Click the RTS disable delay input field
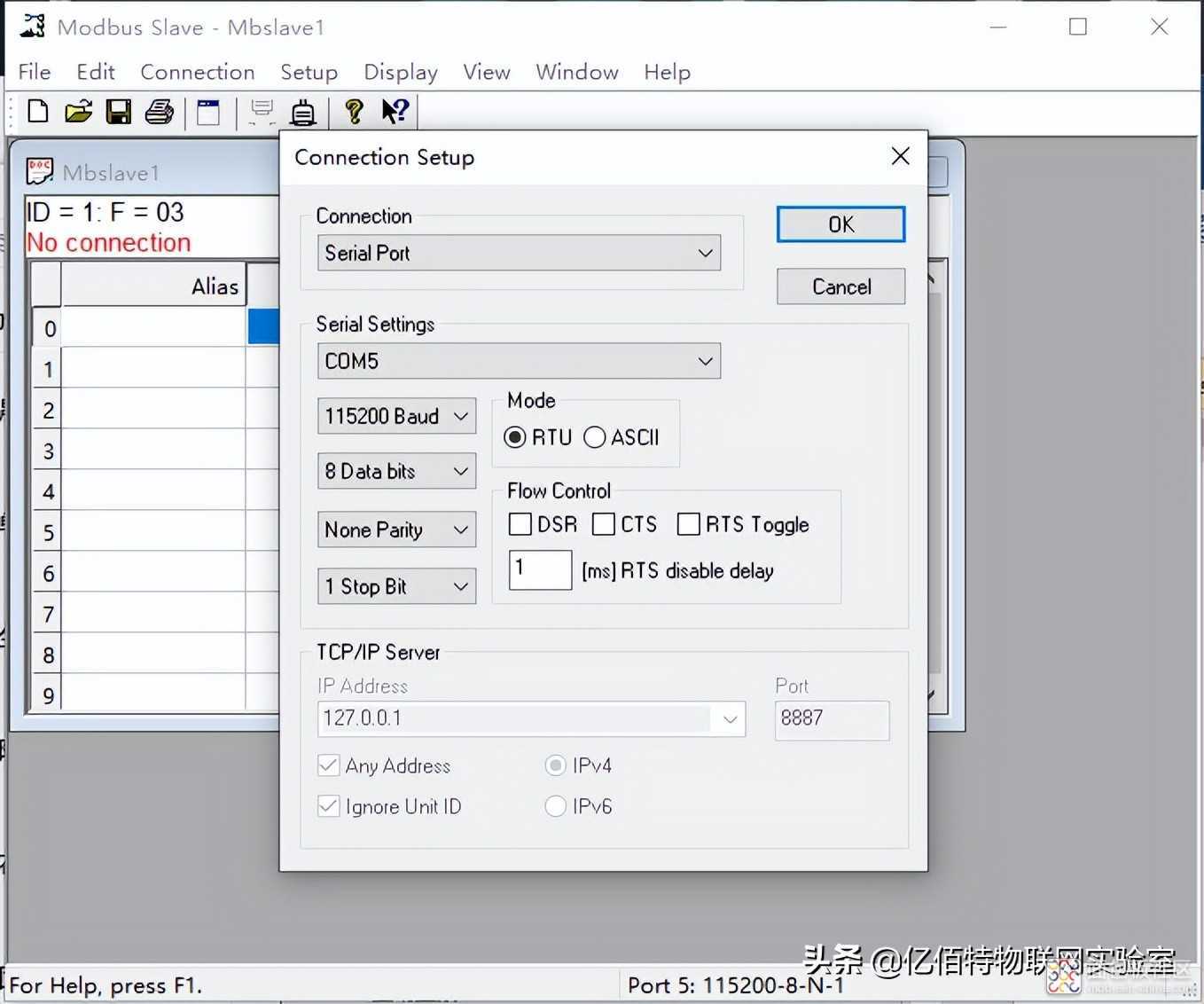 coord(540,569)
